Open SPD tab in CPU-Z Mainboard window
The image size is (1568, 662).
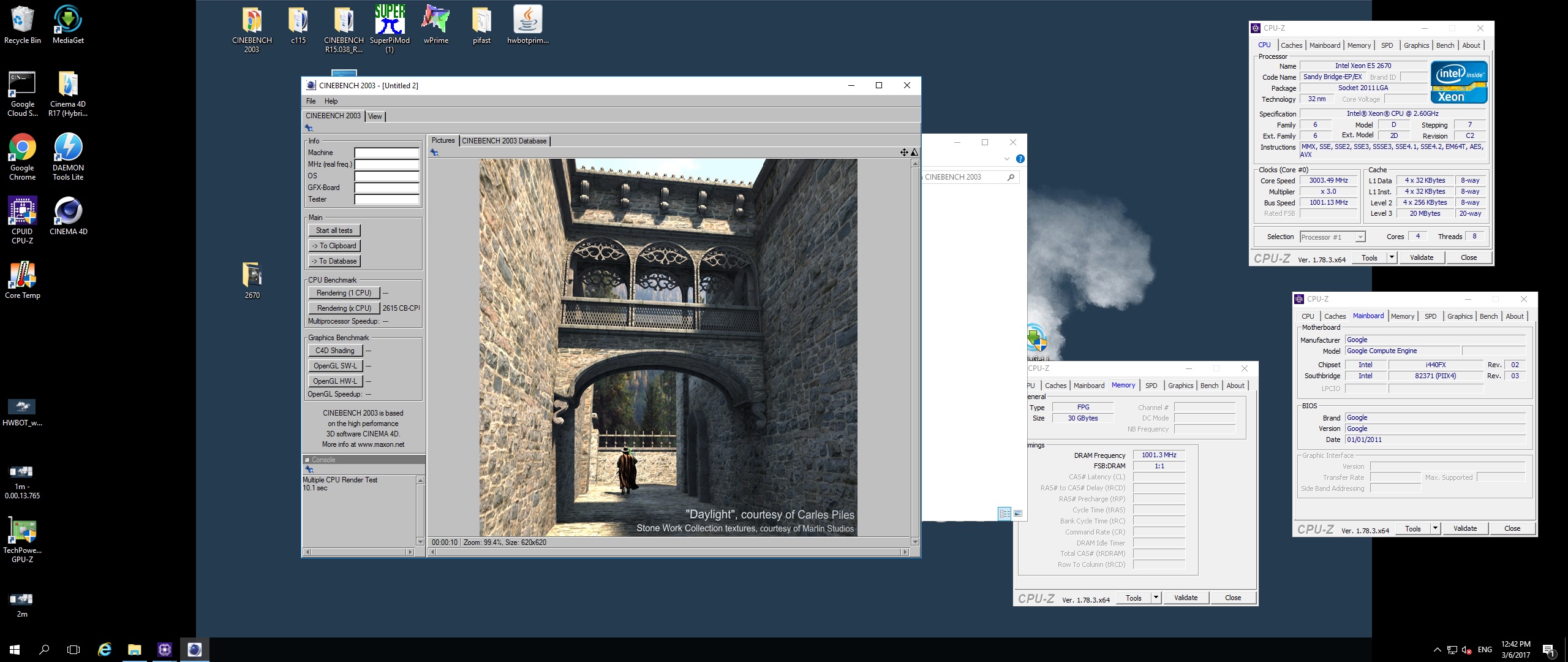(x=1430, y=316)
